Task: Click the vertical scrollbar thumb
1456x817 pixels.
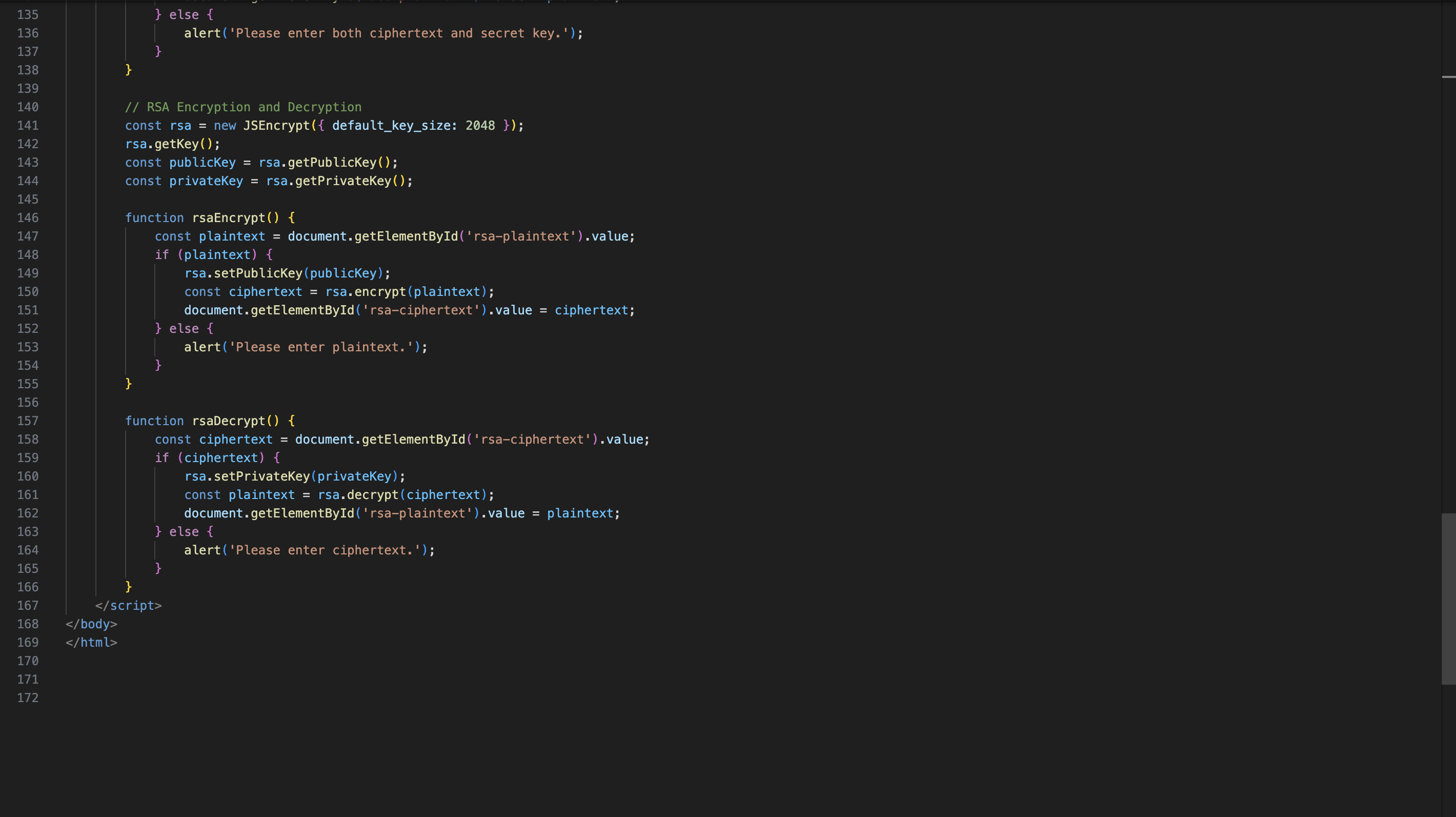Action: 1448,598
